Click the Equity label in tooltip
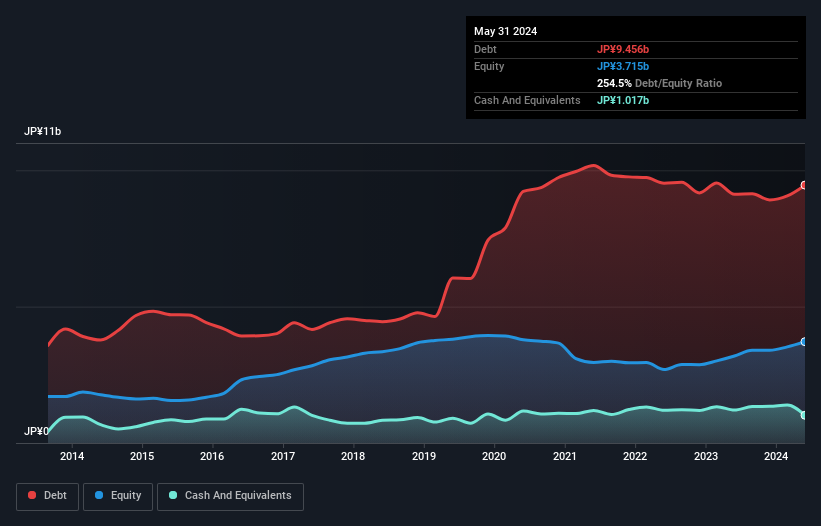This screenshot has height=526, width=821. pos(489,66)
